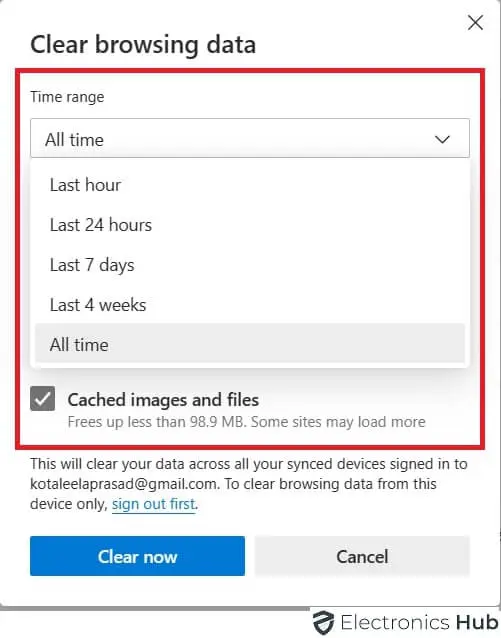
Task: Cancel clearing browsing data
Action: point(362,556)
